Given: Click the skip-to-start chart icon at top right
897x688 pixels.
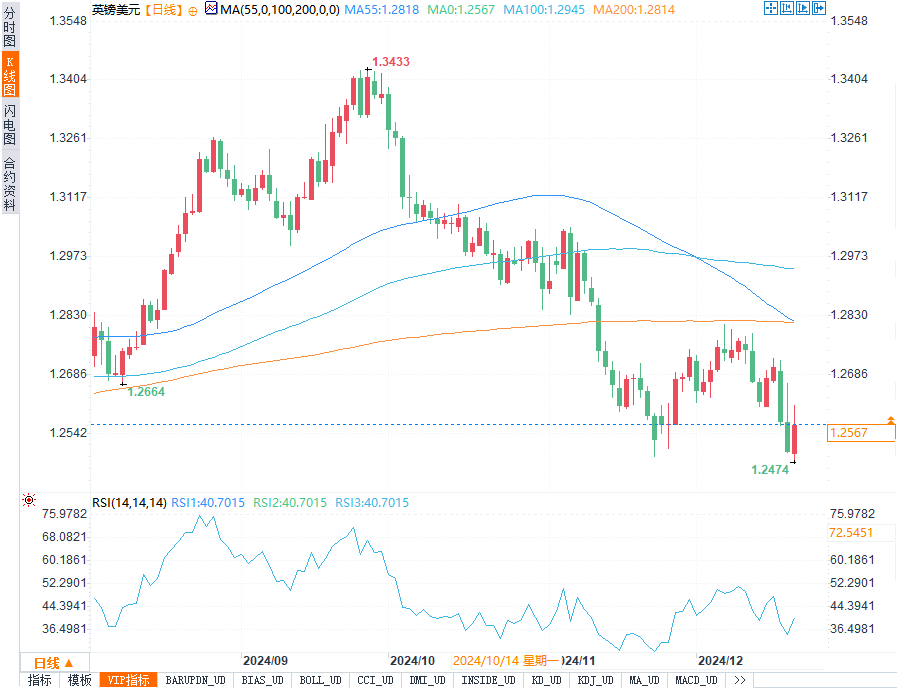Looking at the screenshot, I should click(787, 8).
